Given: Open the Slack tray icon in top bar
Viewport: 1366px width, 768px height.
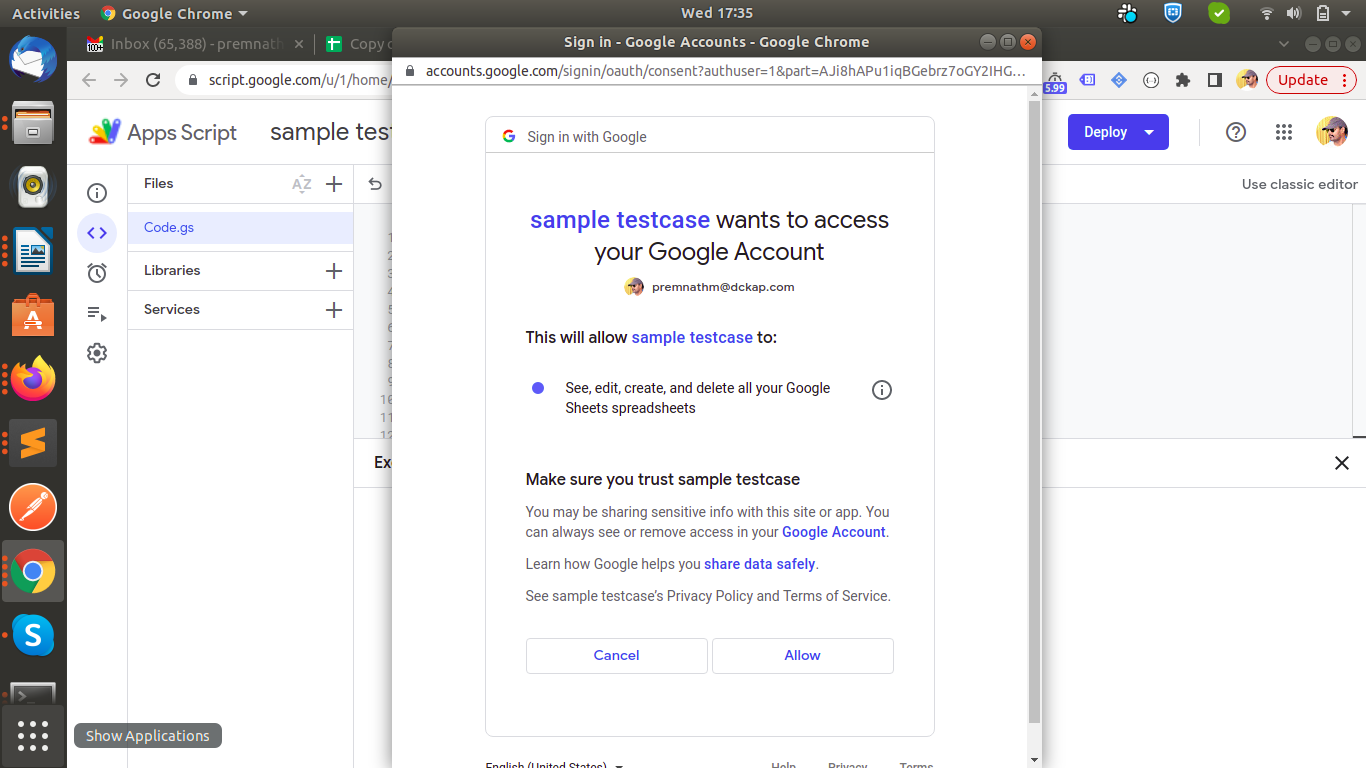Looking at the screenshot, I should [1129, 13].
